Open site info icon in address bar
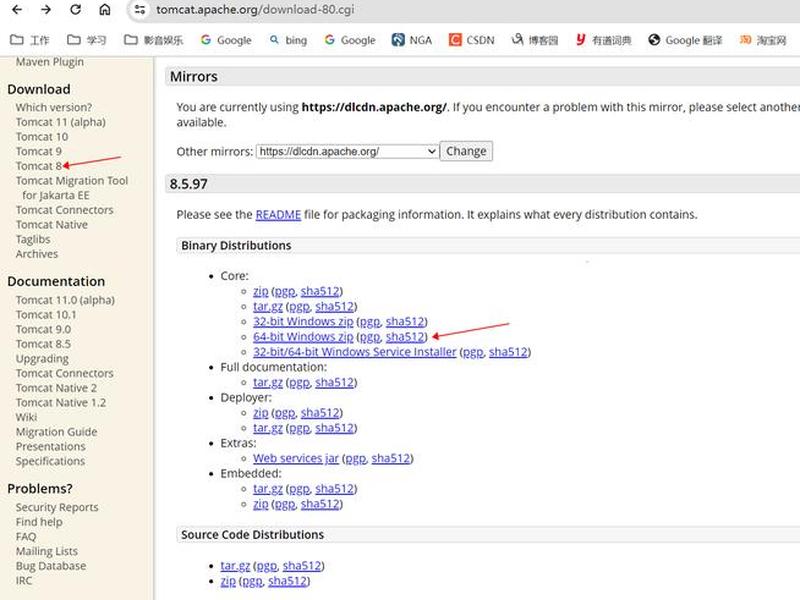Screen dimensions: 800x600 click(x=140, y=9)
